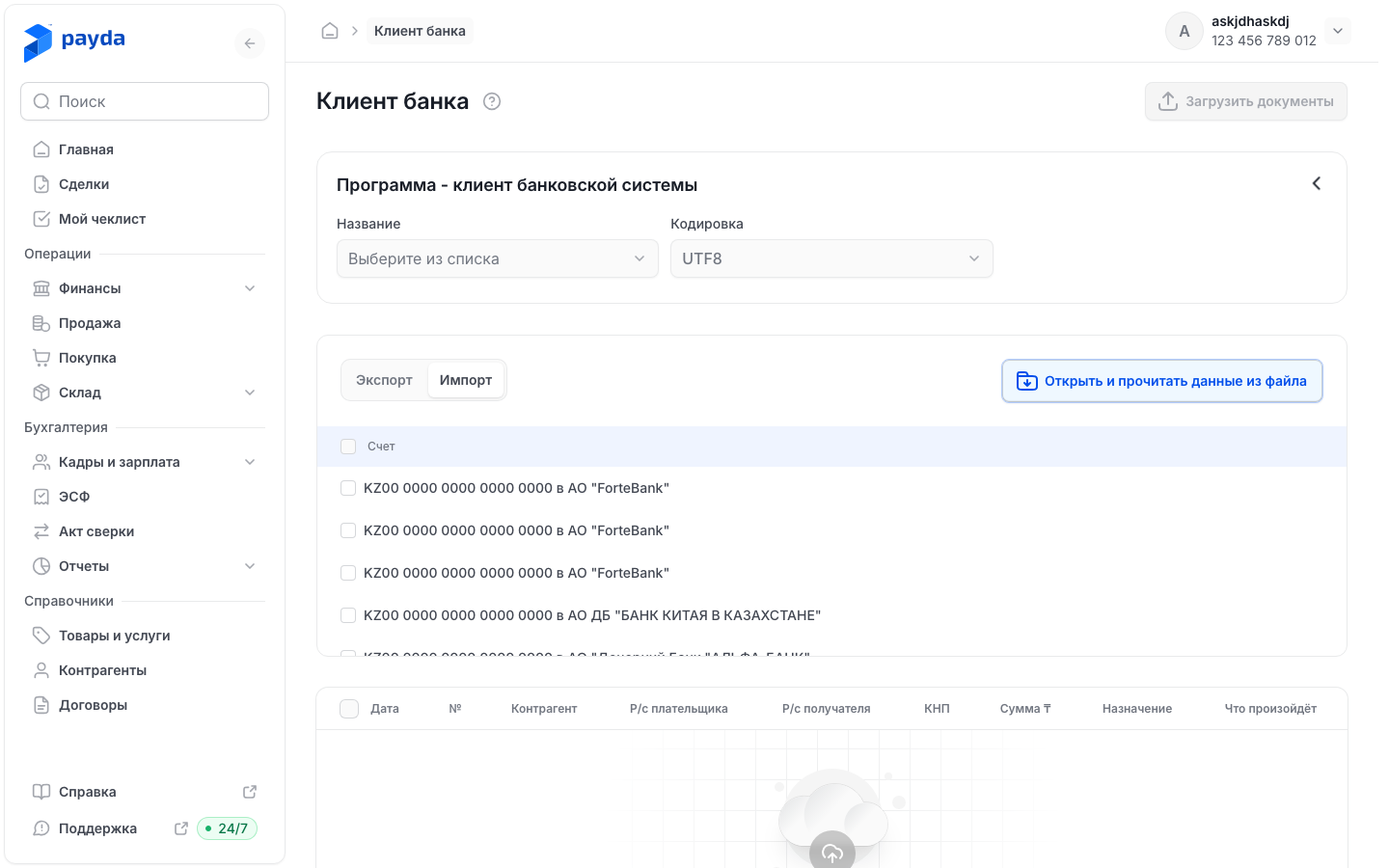Collapse sidebar with the back arrow button
1389x868 pixels.
pos(250,43)
